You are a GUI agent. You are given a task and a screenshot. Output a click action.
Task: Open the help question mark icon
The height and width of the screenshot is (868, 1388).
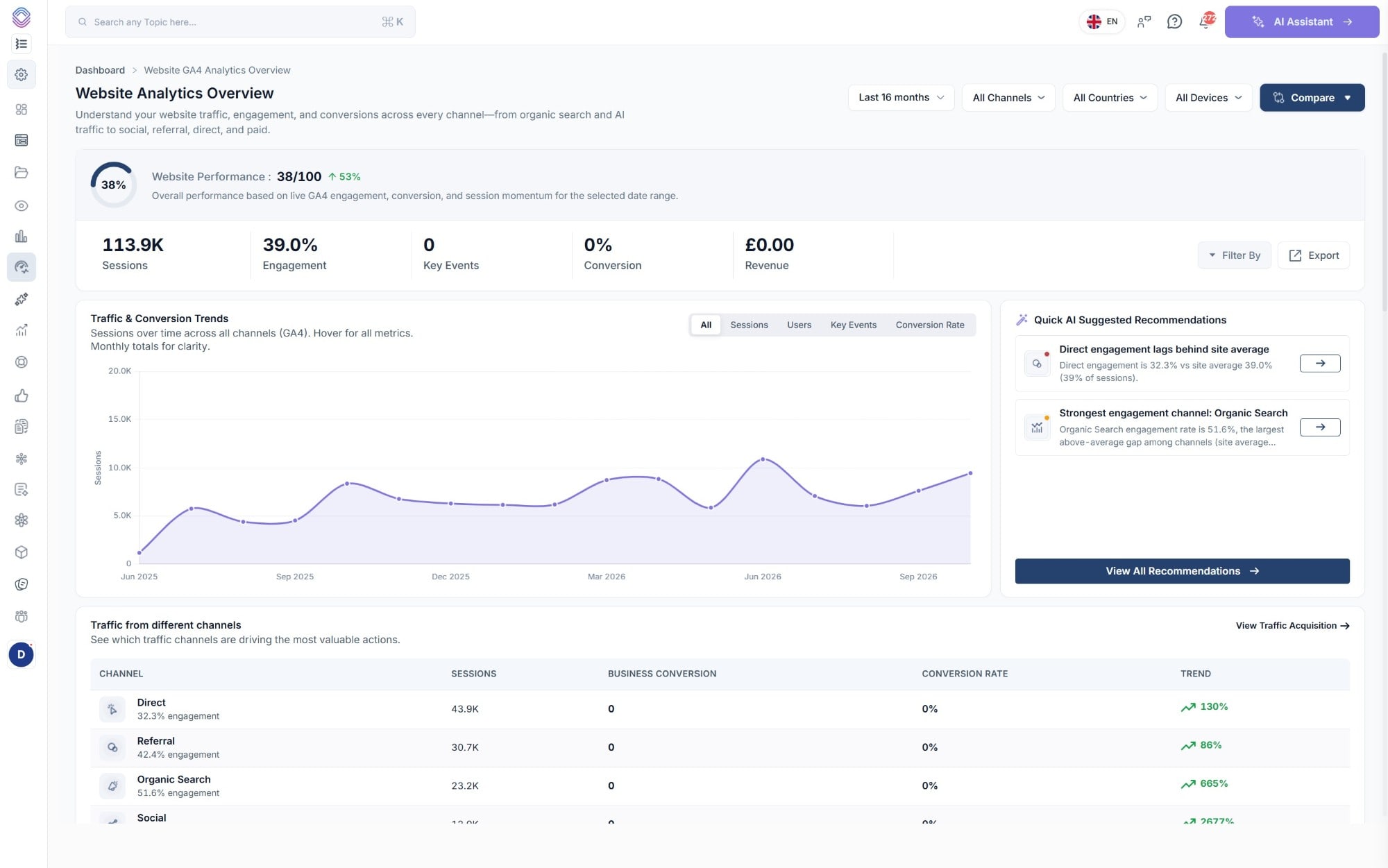1174,22
